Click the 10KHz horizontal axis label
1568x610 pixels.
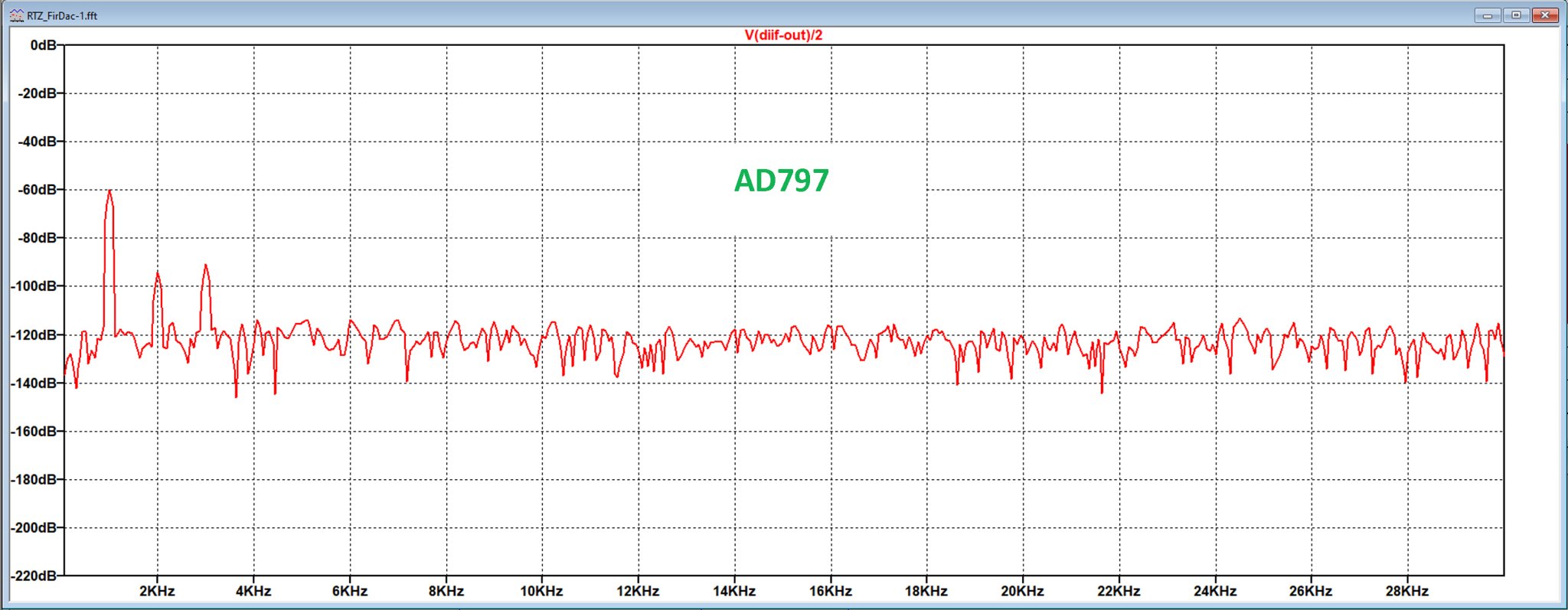tap(542, 591)
